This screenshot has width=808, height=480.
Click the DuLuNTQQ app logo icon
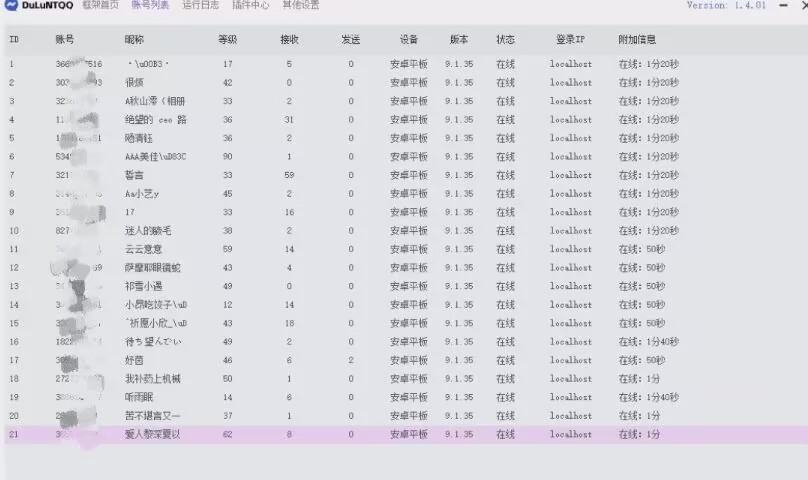pos(11,5)
